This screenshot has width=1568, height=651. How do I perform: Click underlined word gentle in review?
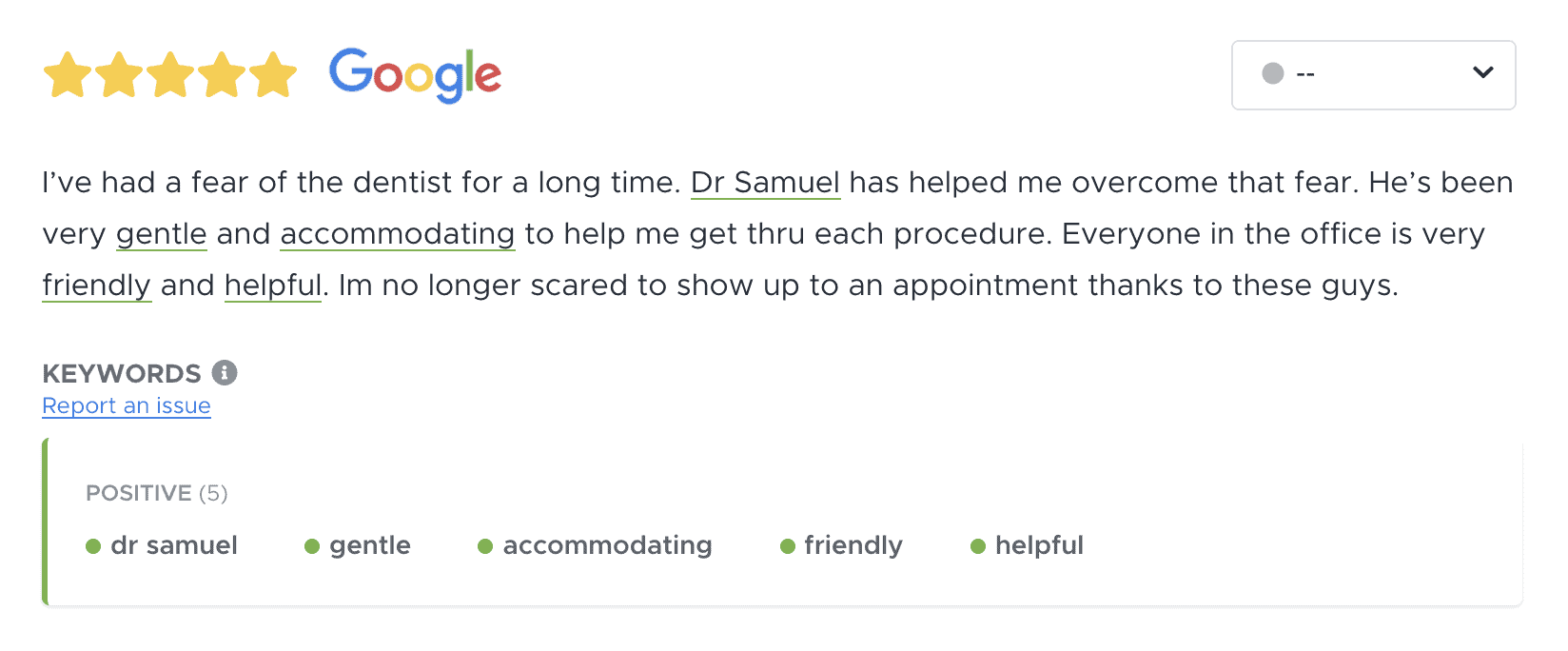161,233
